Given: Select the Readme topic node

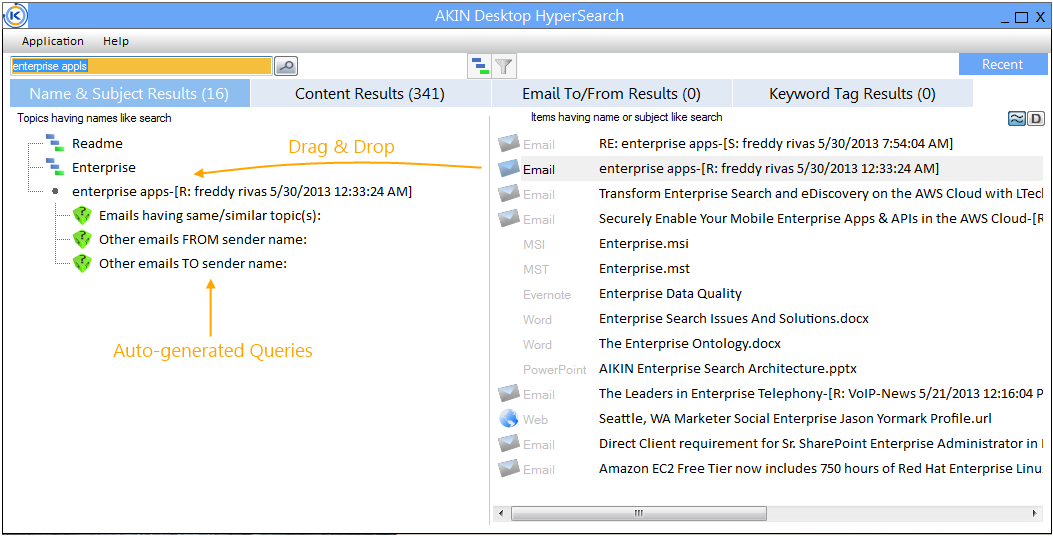Looking at the screenshot, I should click(x=97, y=143).
